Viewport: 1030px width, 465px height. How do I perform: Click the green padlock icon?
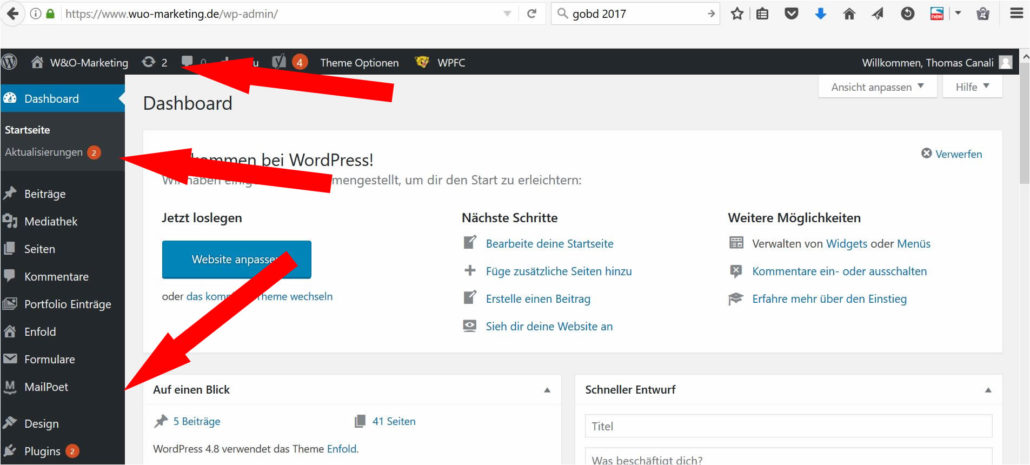[50, 14]
